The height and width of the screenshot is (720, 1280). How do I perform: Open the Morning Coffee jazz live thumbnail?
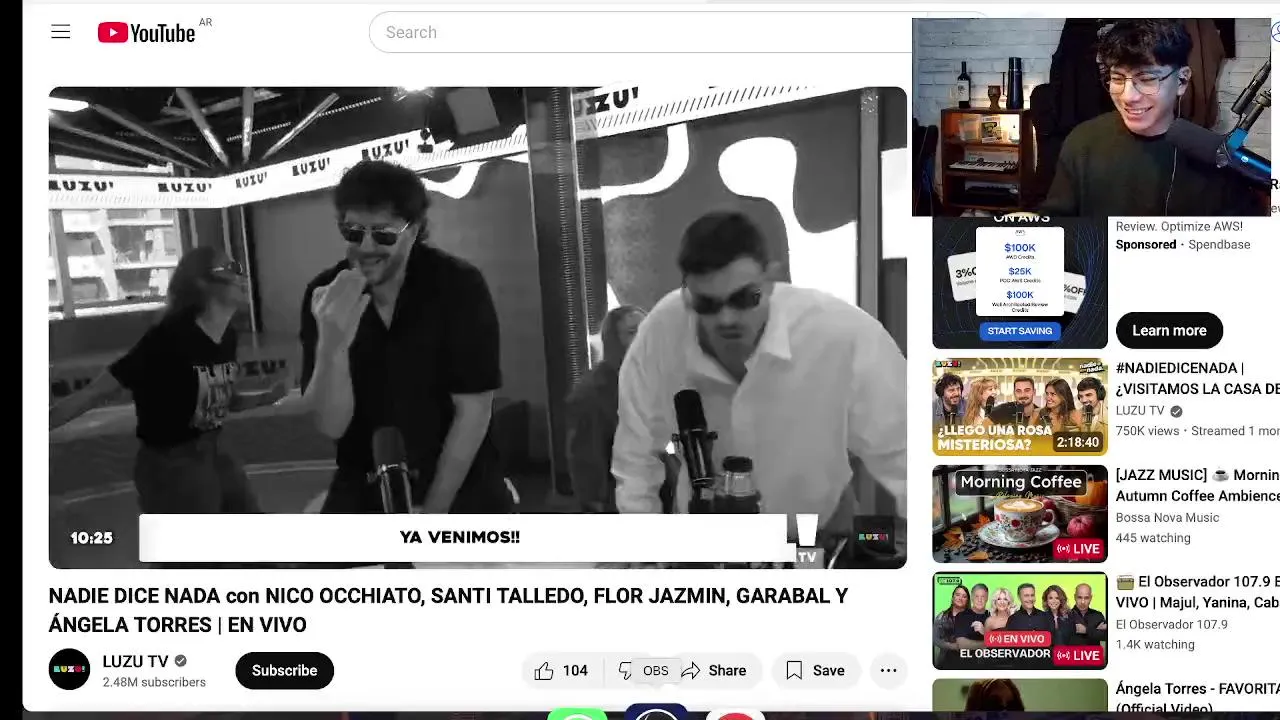1020,514
